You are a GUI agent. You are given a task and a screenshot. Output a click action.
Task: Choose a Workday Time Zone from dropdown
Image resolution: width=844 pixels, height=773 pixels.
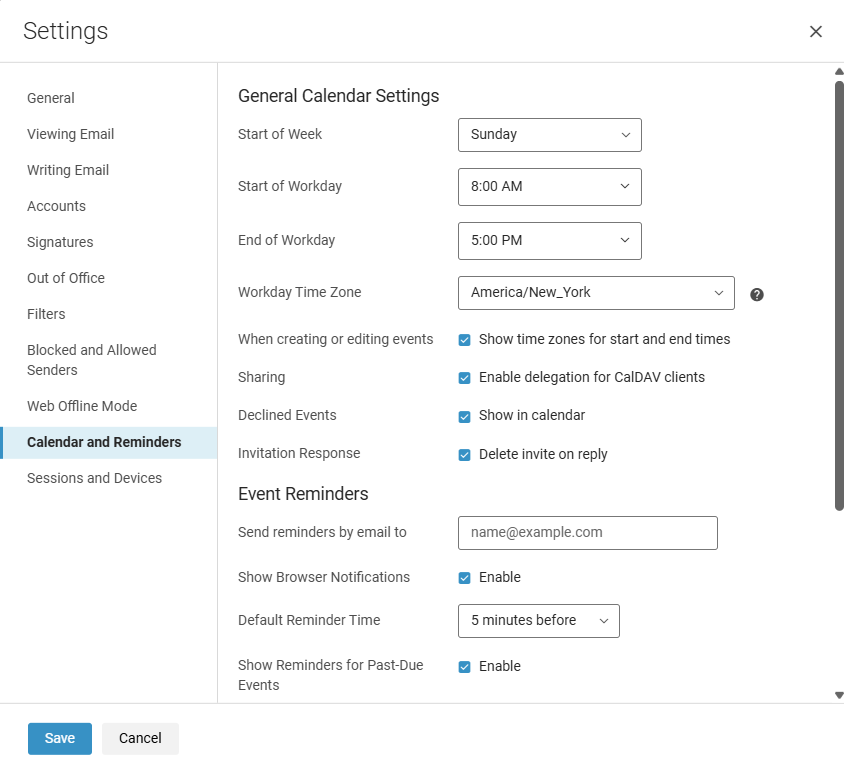tap(596, 293)
